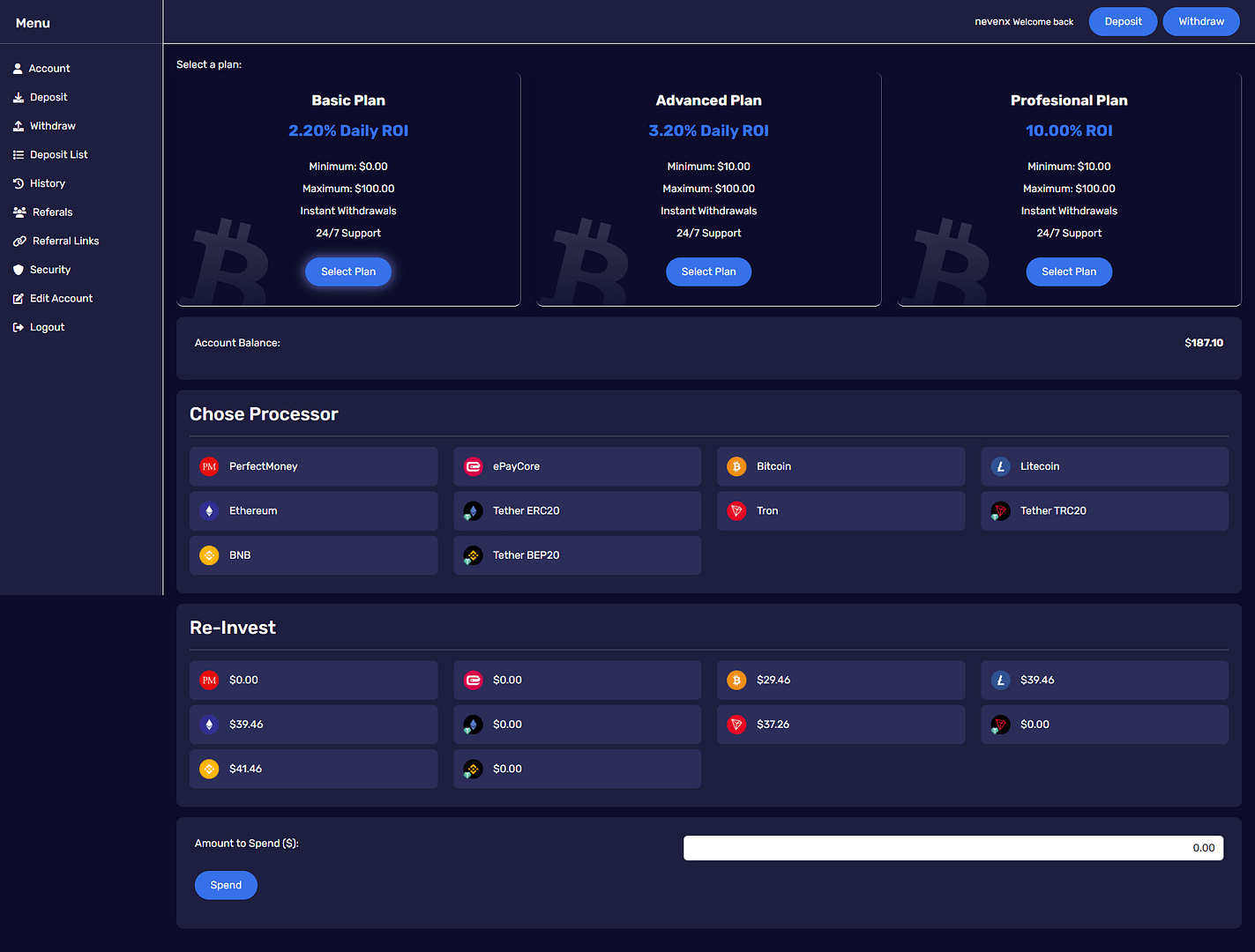Click the Bitcoin icon in Re-Invest section

[x=736, y=680]
